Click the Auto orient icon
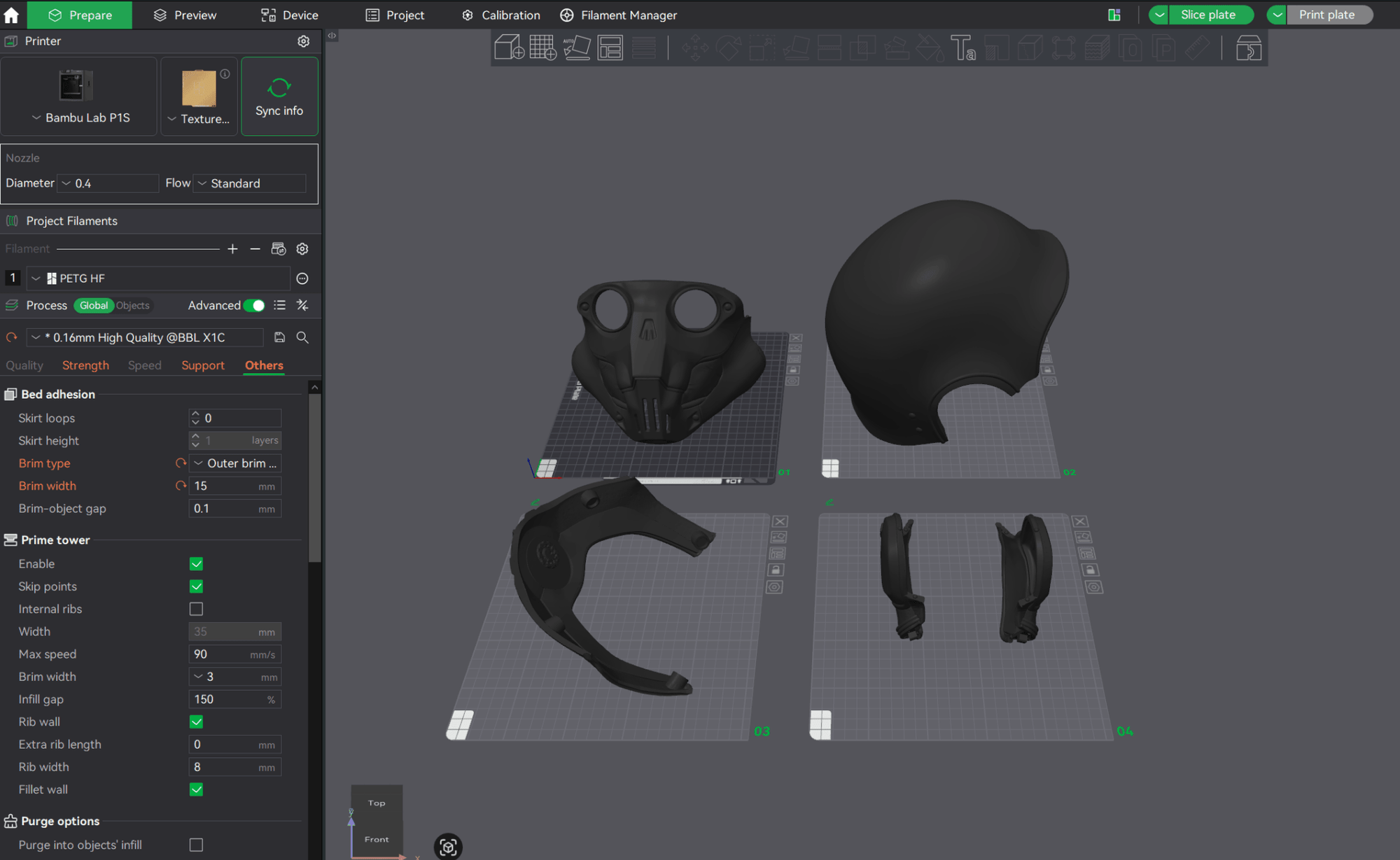The width and height of the screenshot is (1400, 860). 577,48
